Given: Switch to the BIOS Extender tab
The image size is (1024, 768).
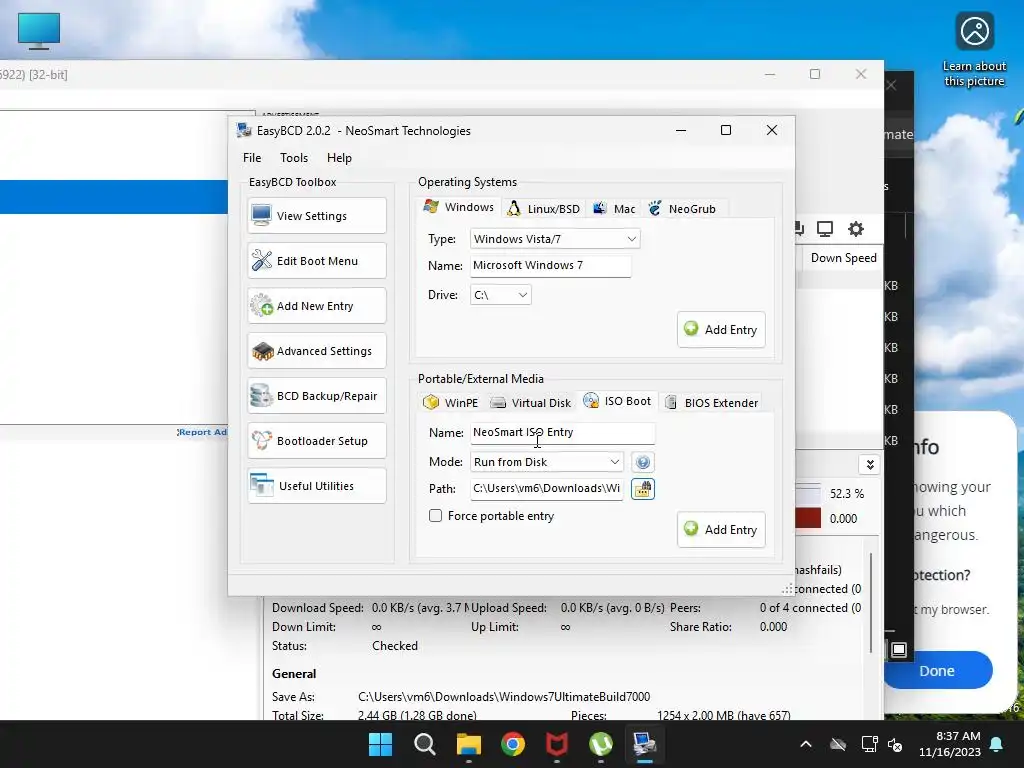Looking at the screenshot, I should (x=712, y=402).
